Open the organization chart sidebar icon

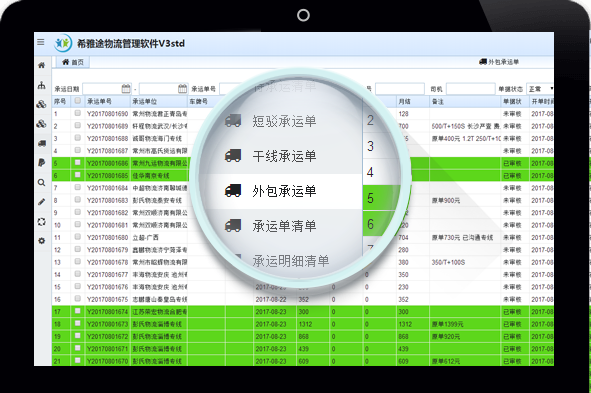pyautogui.click(x=41, y=85)
